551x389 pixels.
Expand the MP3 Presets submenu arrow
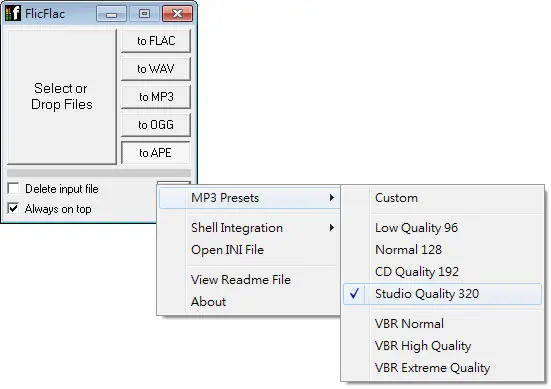(x=332, y=198)
